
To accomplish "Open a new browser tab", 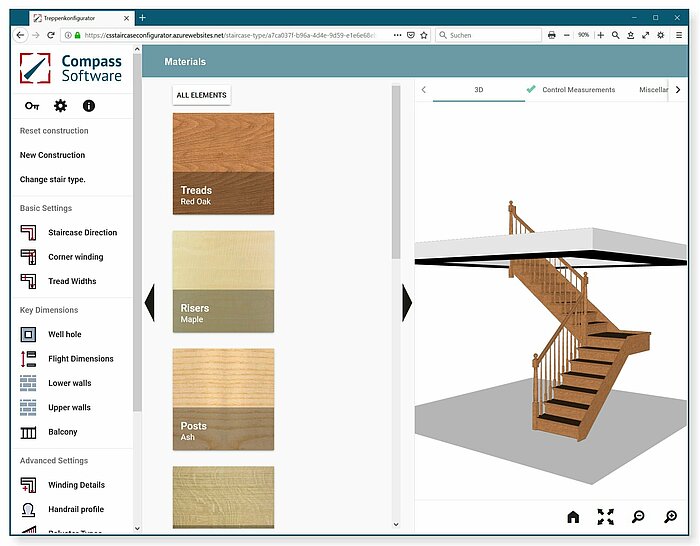I will pos(142,18).
